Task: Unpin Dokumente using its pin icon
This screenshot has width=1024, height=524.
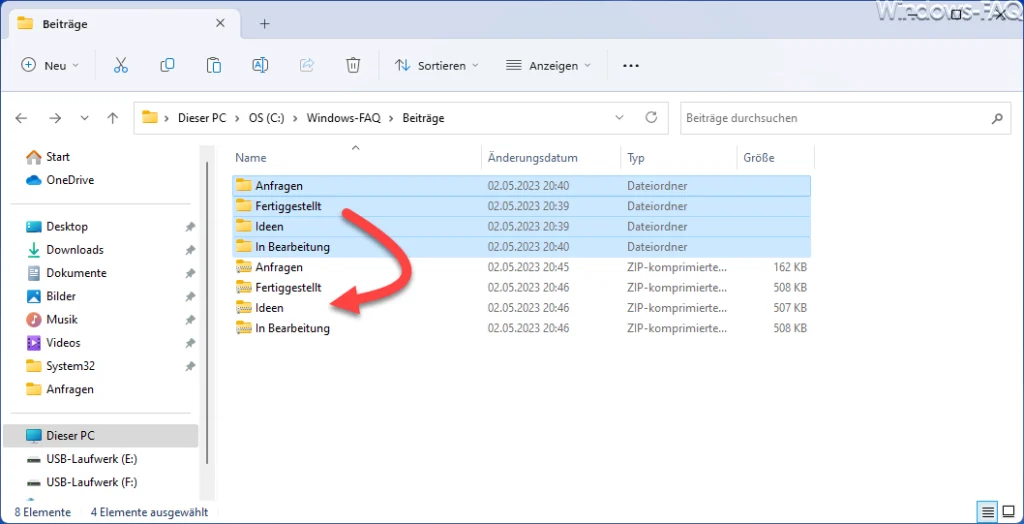Action: pyautogui.click(x=190, y=273)
